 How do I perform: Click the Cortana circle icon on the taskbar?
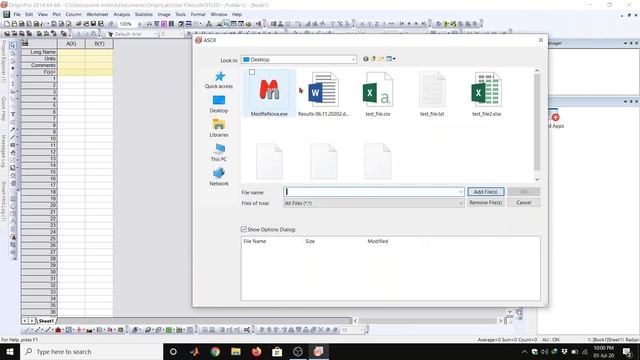tap(173, 351)
